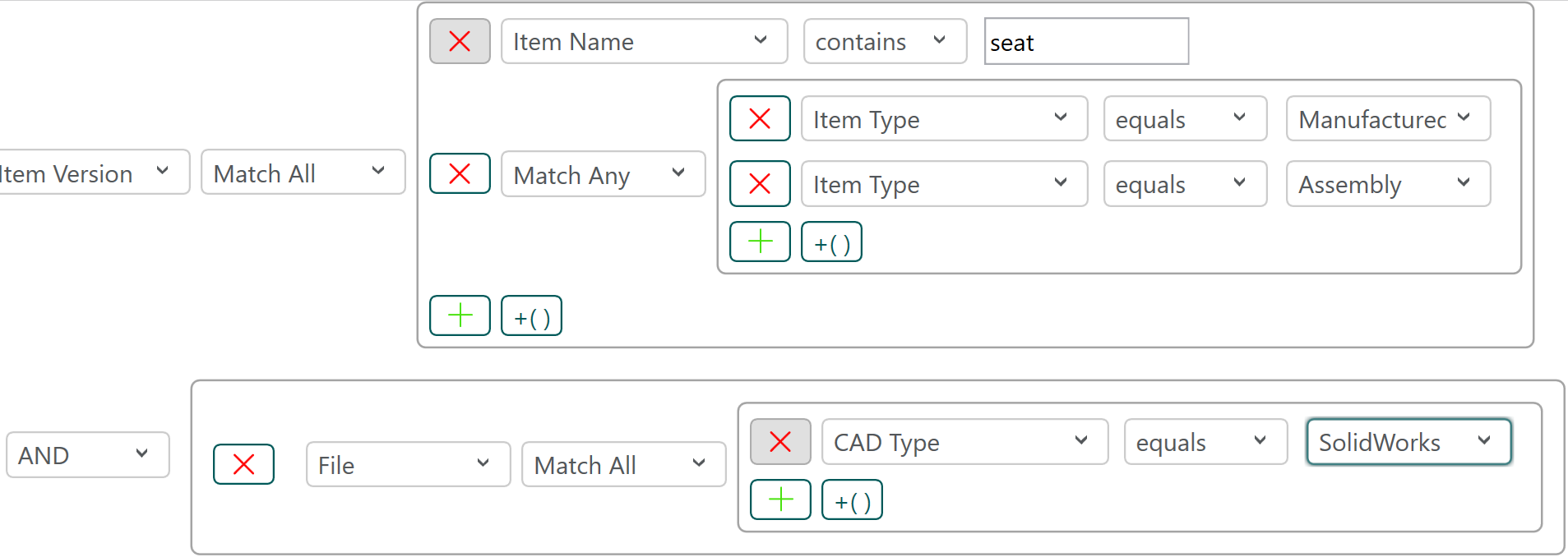Click the text field containing seat

(x=1086, y=41)
